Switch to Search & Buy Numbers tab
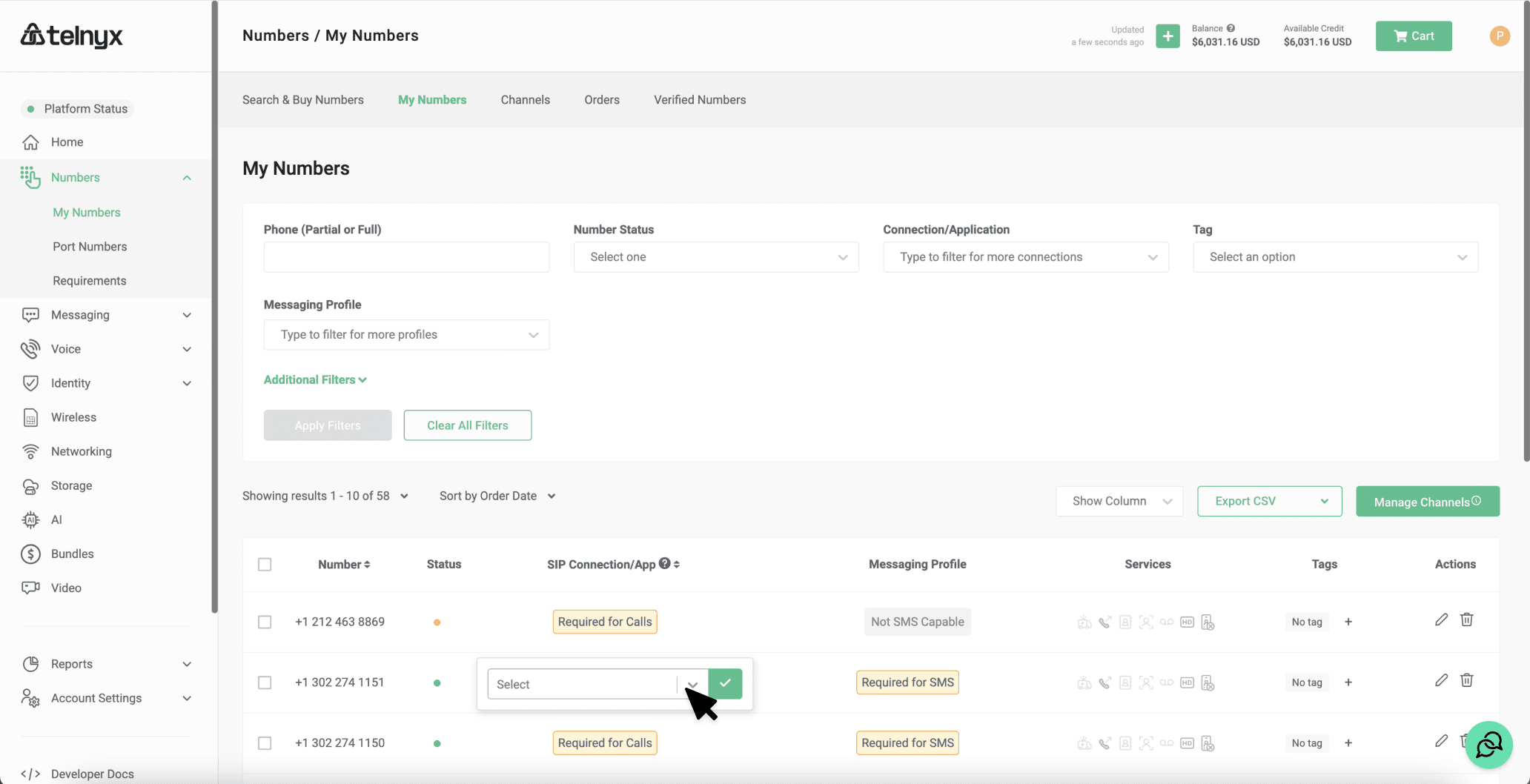 pyautogui.click(x=303, y=100)
